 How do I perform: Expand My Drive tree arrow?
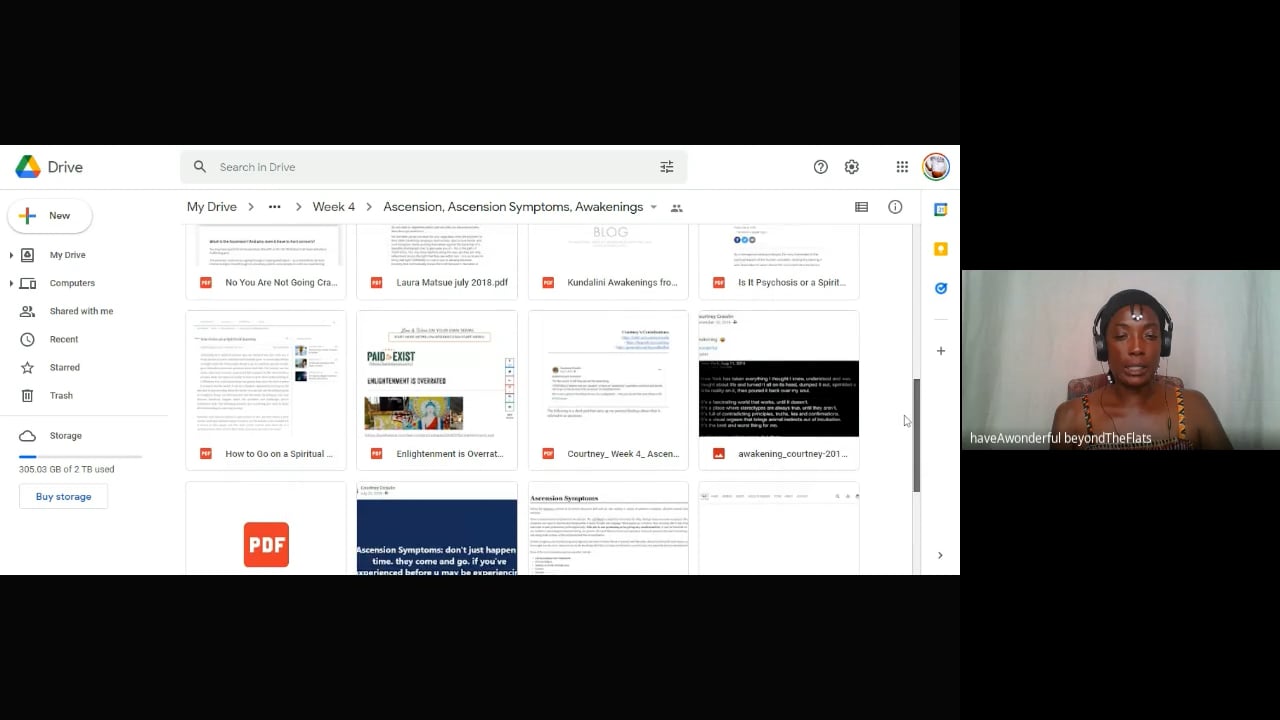11,255
